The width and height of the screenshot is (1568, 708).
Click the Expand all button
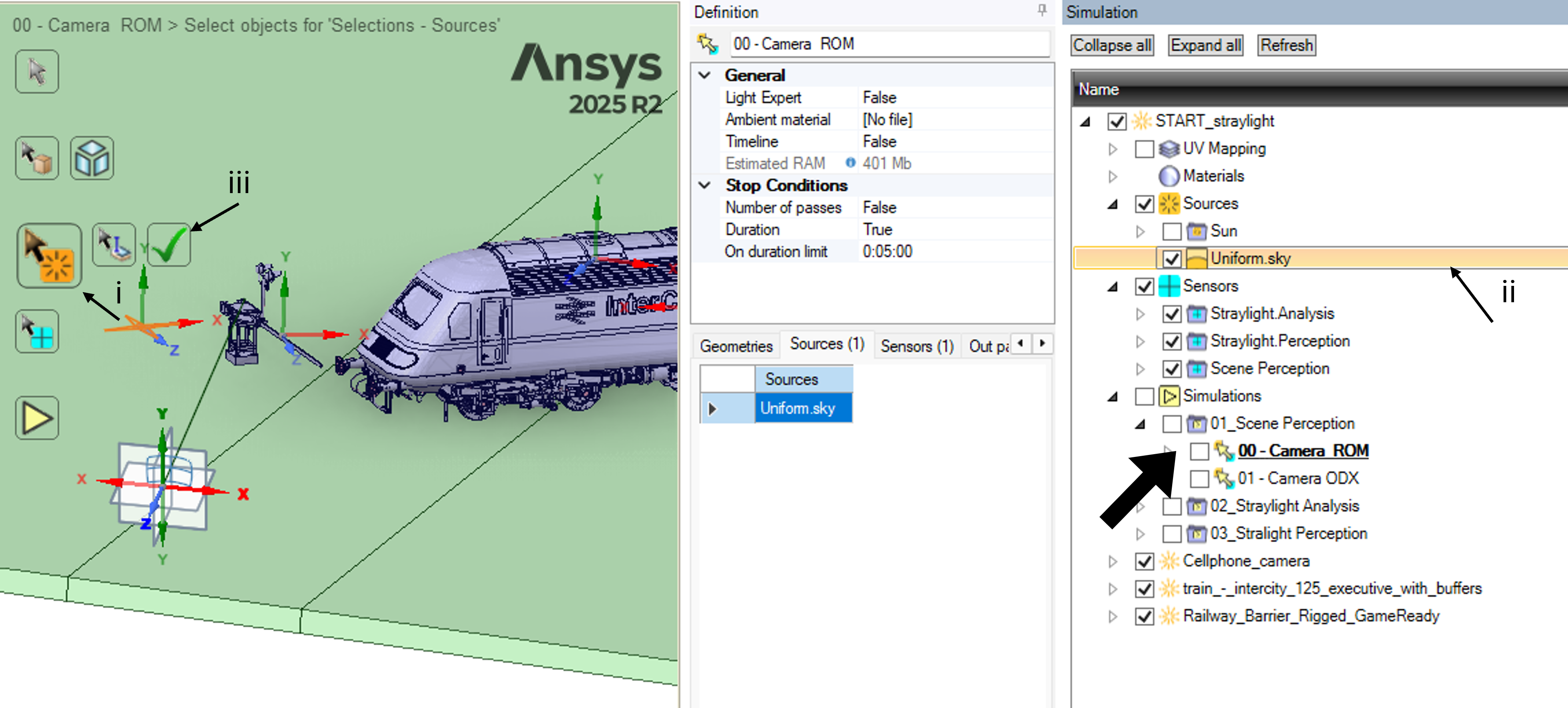click(x=1205, y=45)
